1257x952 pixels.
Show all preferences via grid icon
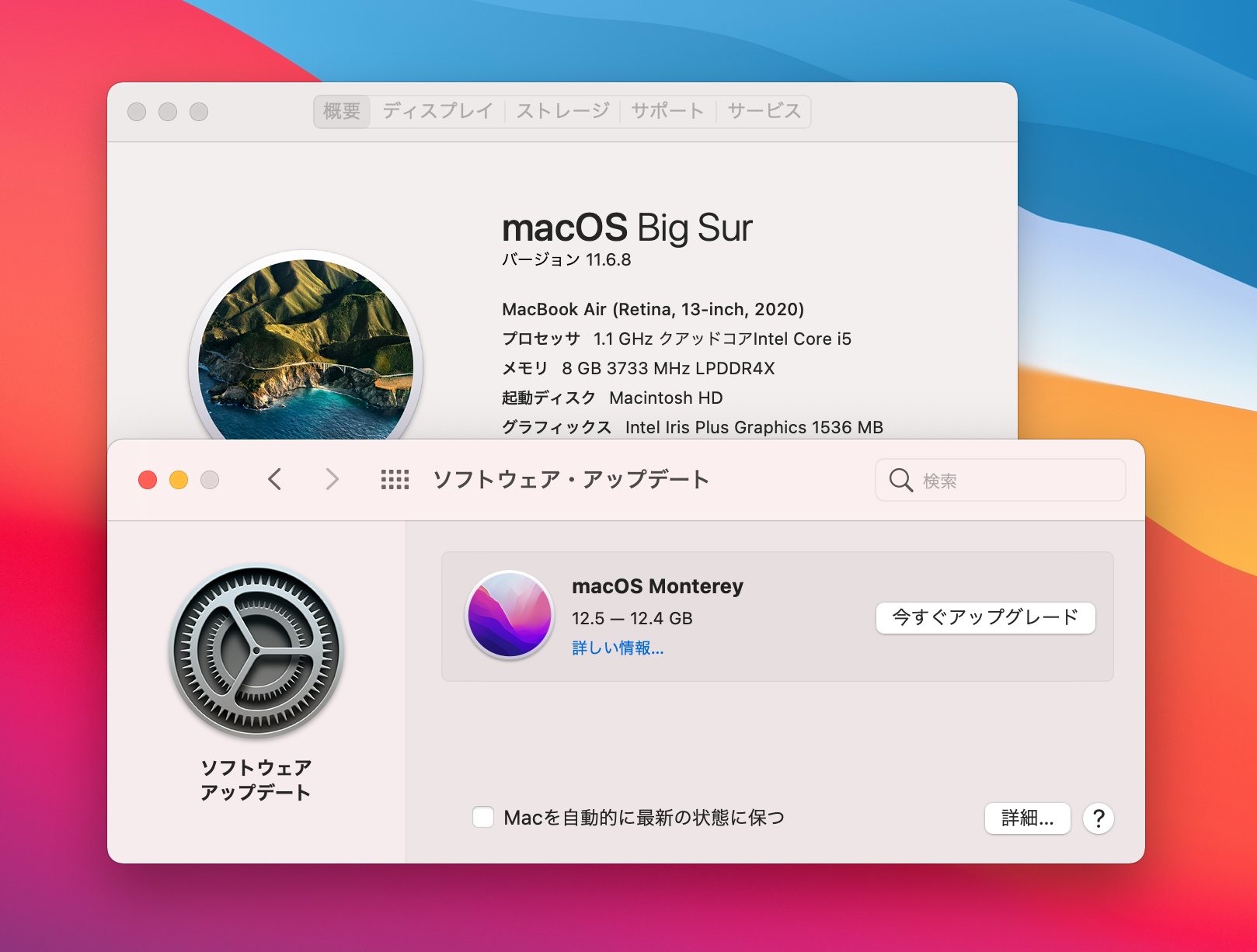click(395, 479)
